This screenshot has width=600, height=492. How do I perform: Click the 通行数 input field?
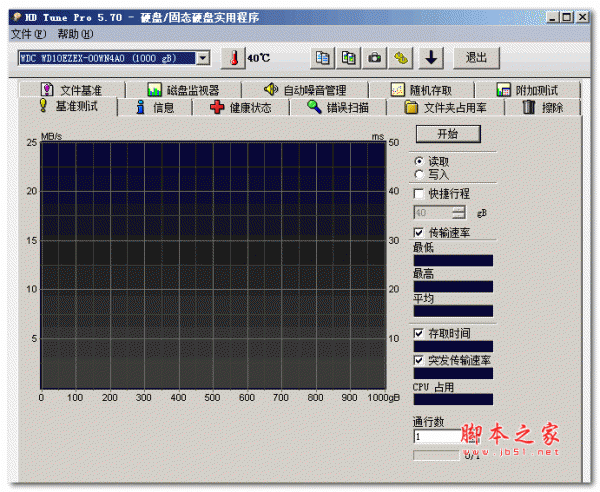[437, 436]
